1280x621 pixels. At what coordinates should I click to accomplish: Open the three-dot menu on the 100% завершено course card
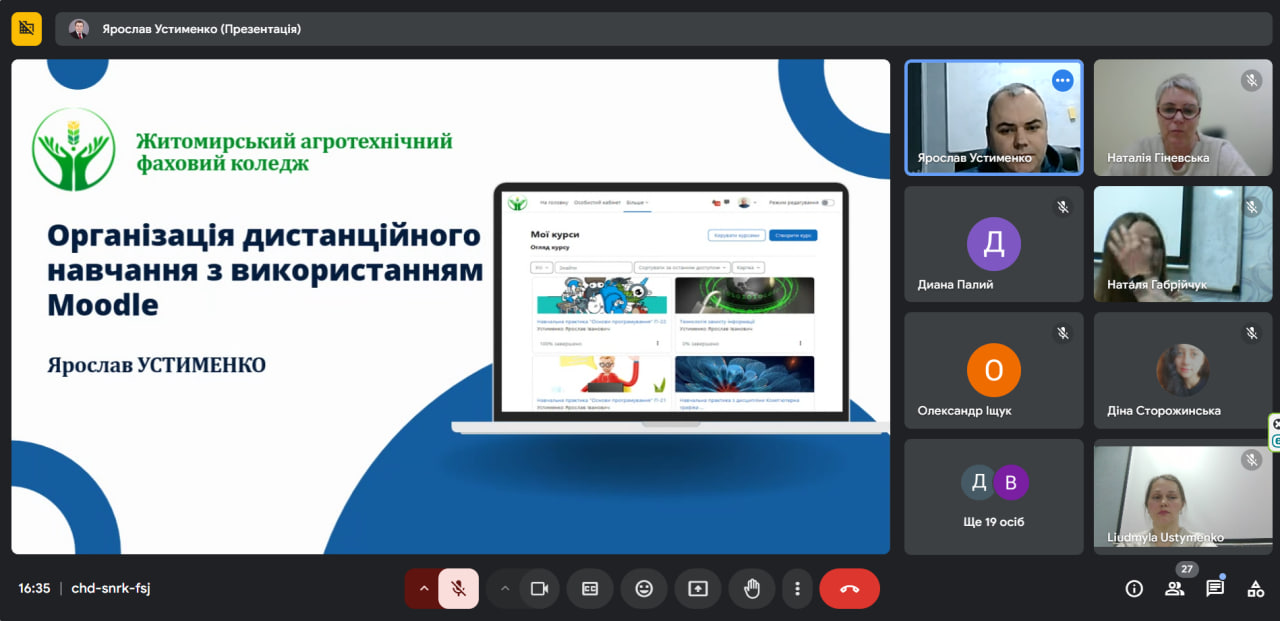[x=657, y=343]
